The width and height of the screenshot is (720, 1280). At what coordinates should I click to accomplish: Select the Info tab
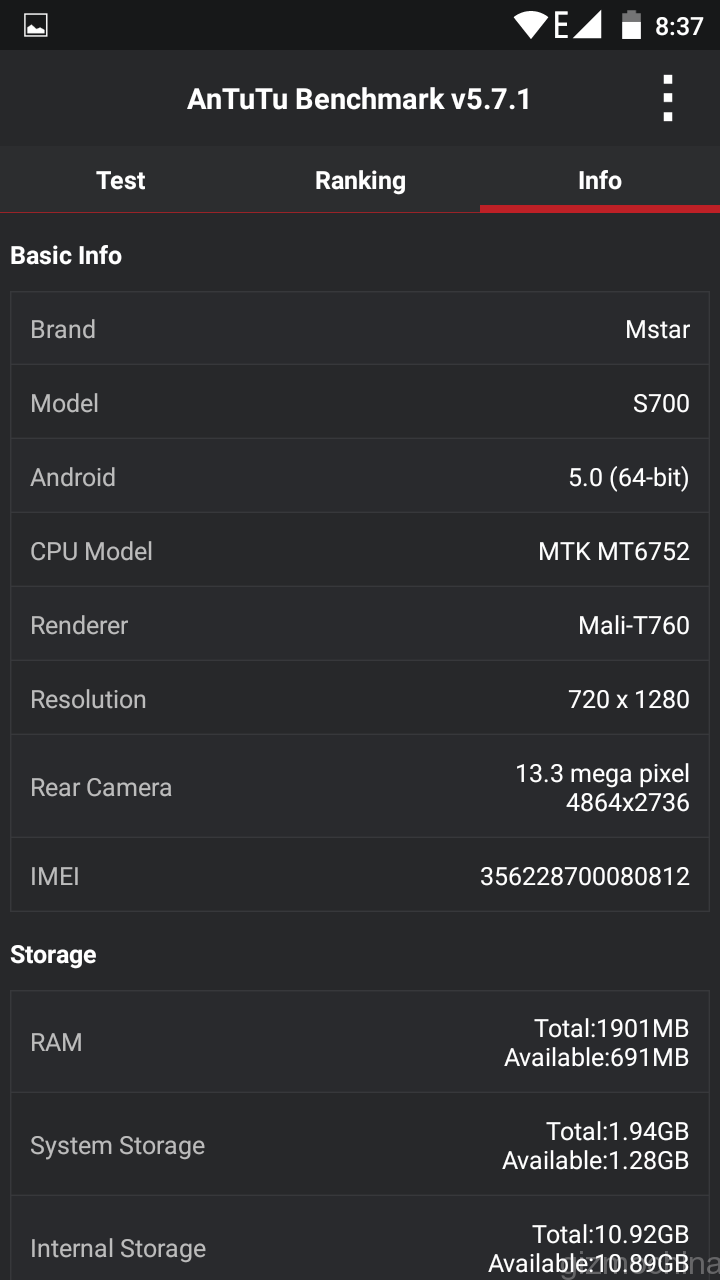(x=600, y=180)
